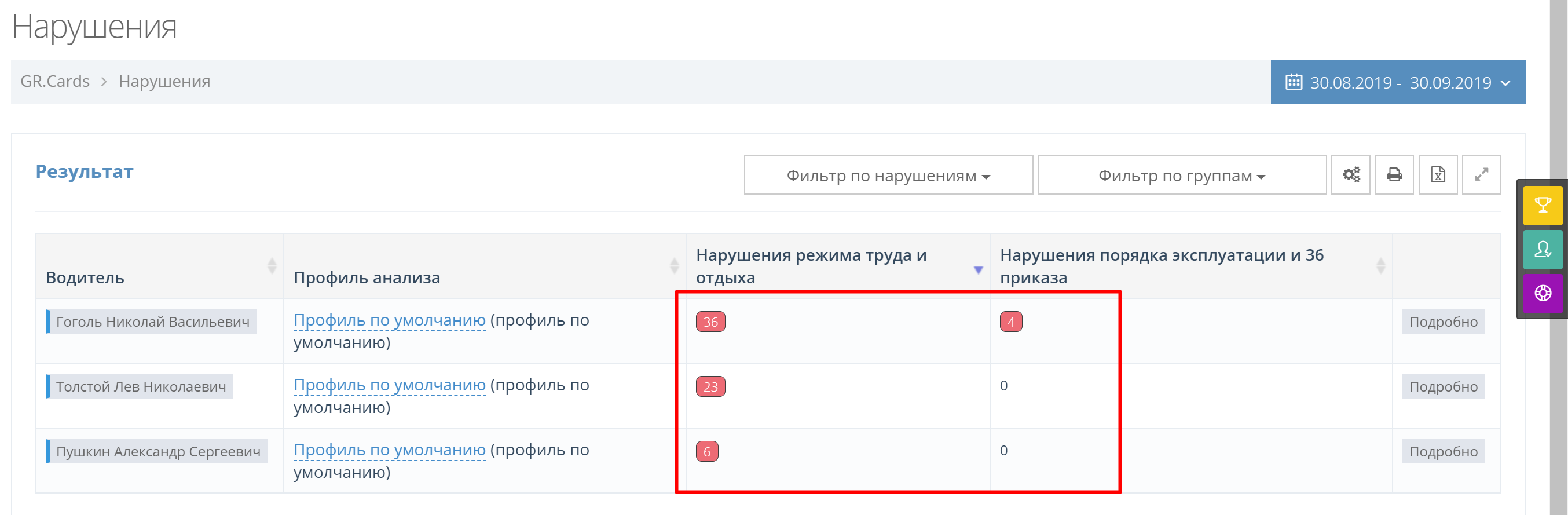Open the settings gears icon

[x=1350, y=176]
